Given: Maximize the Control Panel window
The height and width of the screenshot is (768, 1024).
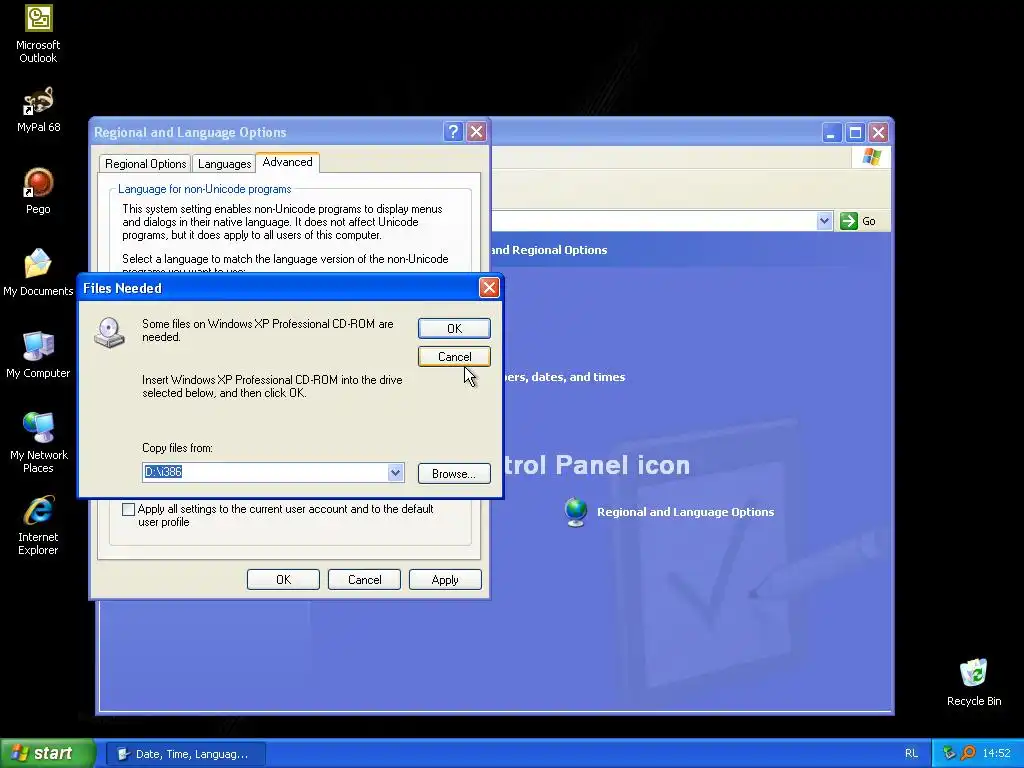Looking at the screenshot, I should click(x=855, y=133).
